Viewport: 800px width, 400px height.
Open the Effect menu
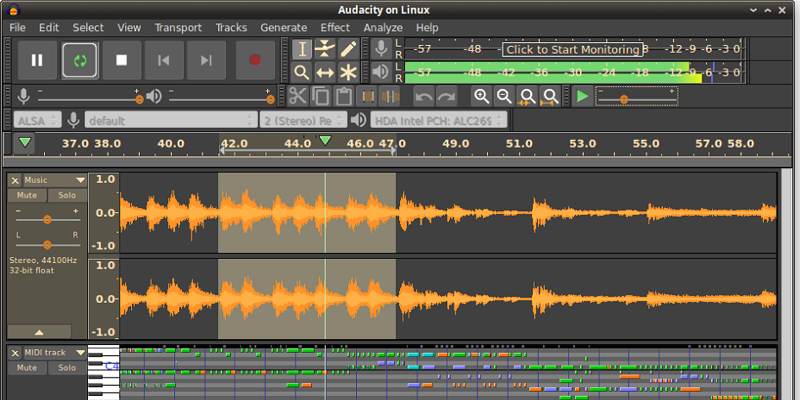click(x=335, y=28)
